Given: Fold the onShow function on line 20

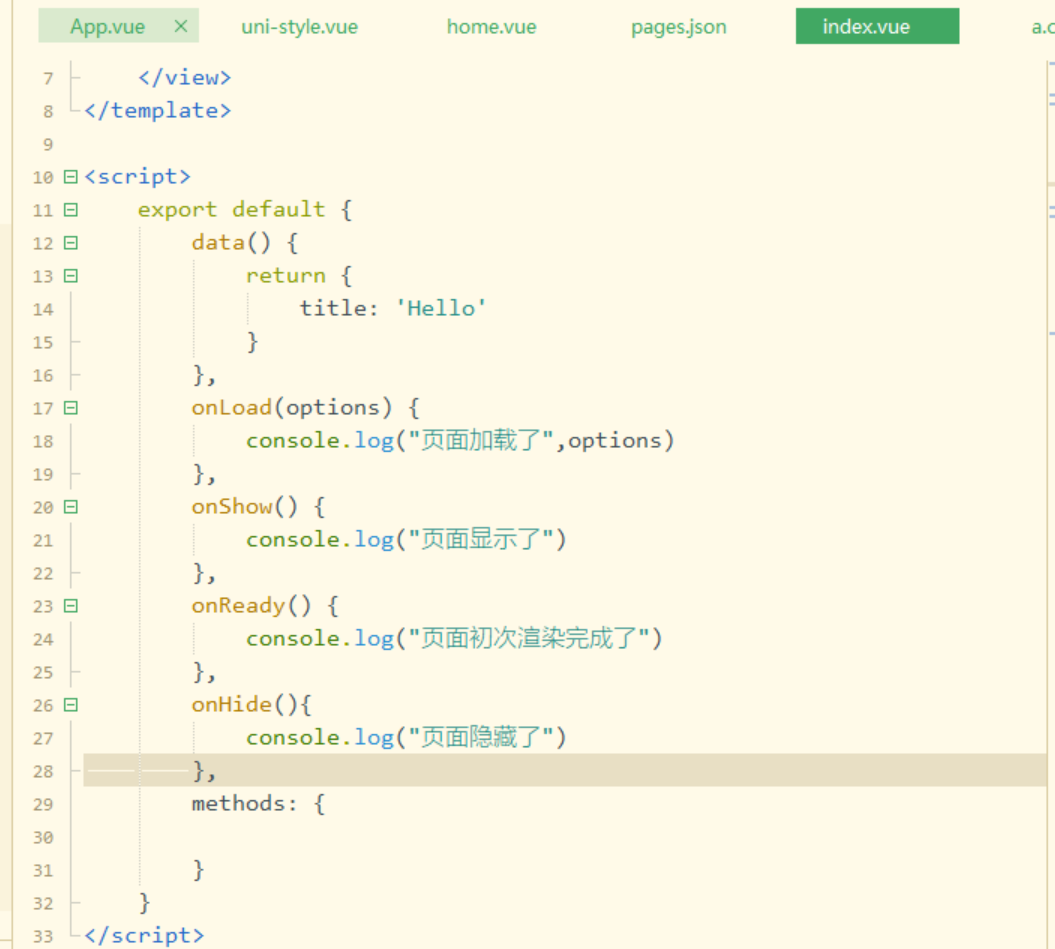Looking at the screenshot, I should 71,507.
